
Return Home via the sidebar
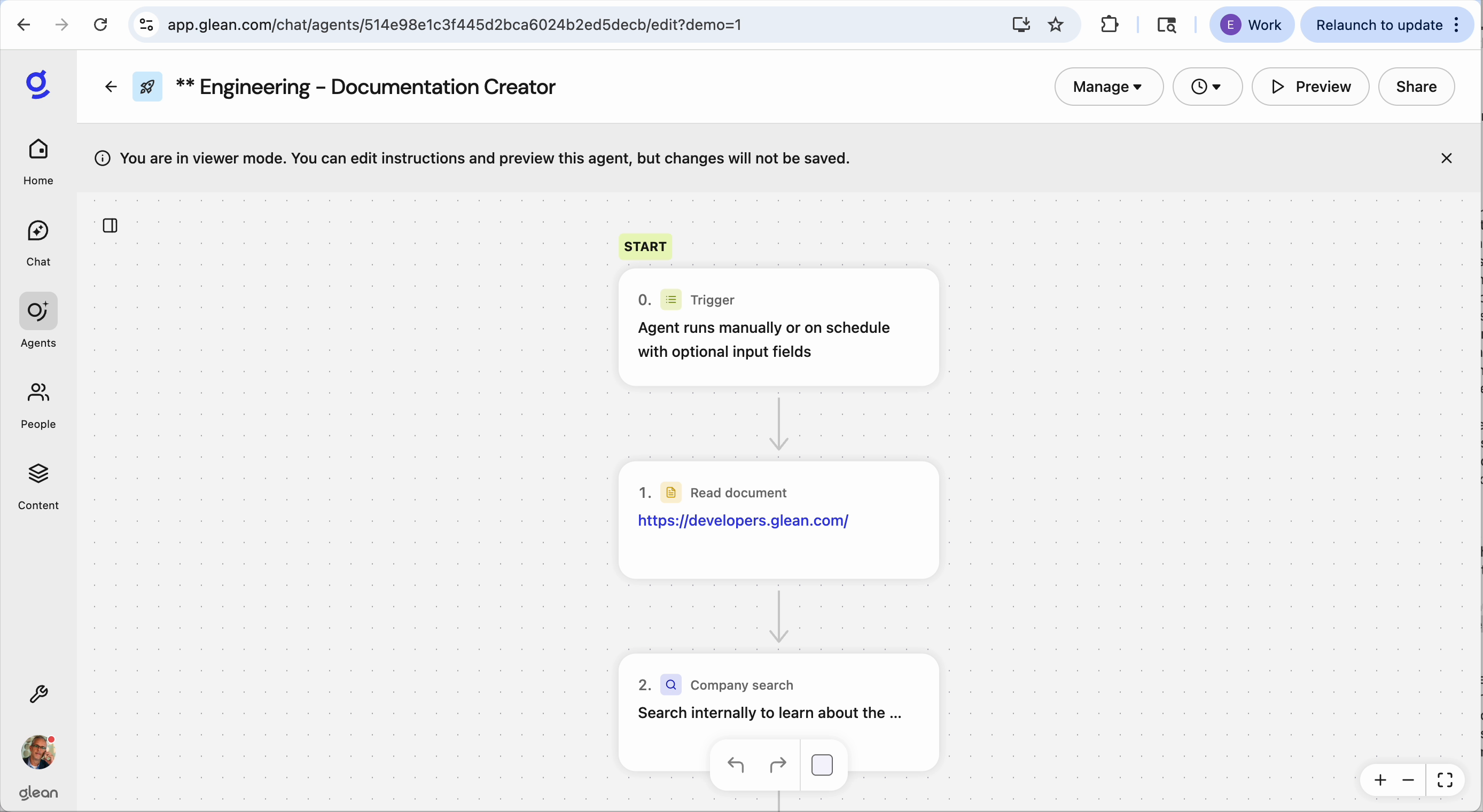[x=37, y=161]
